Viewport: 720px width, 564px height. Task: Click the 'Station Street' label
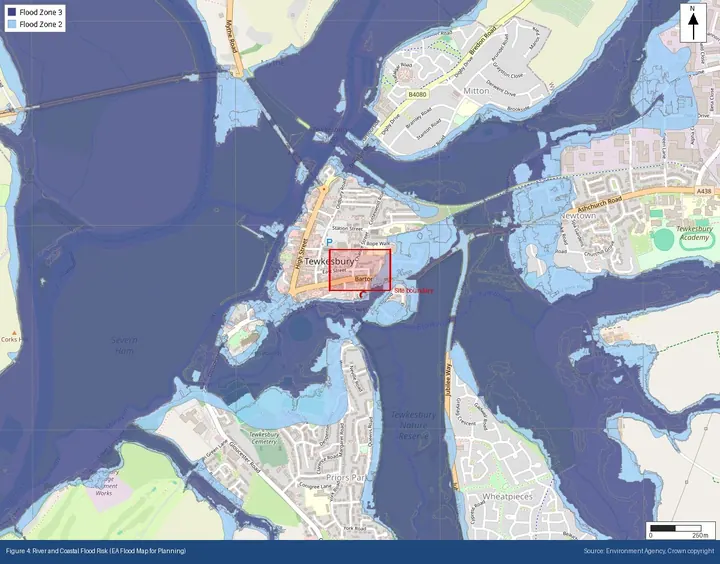tap(348, 228)
